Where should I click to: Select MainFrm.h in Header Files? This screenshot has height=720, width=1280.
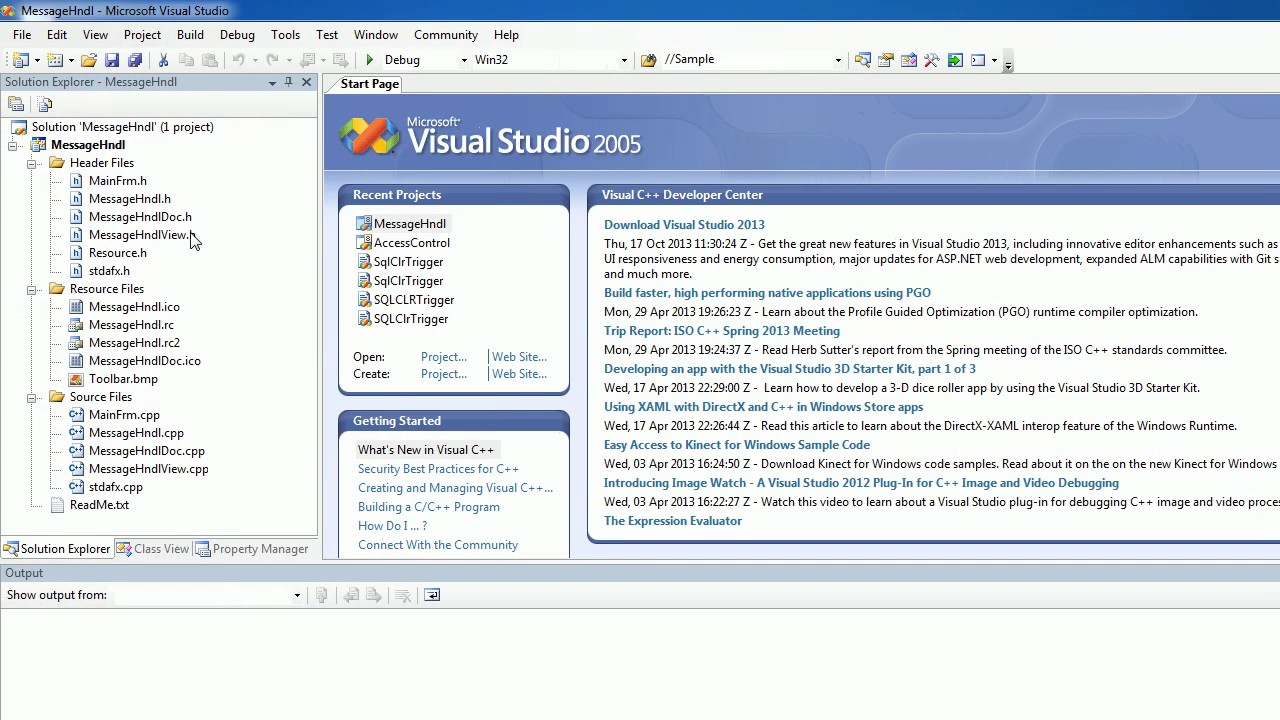click(x=117, y=181)
